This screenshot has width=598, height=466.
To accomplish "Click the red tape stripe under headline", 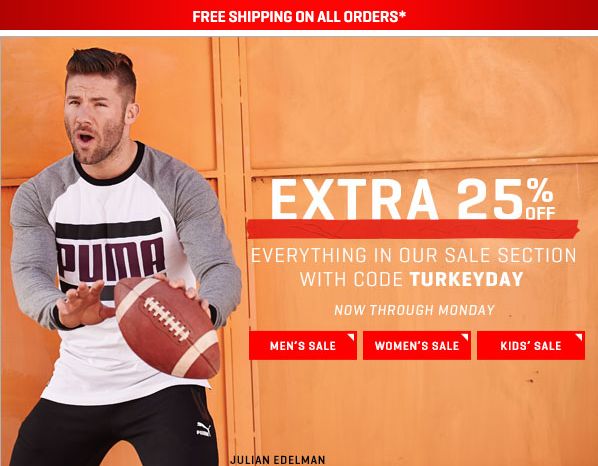I will pos(413,229).
